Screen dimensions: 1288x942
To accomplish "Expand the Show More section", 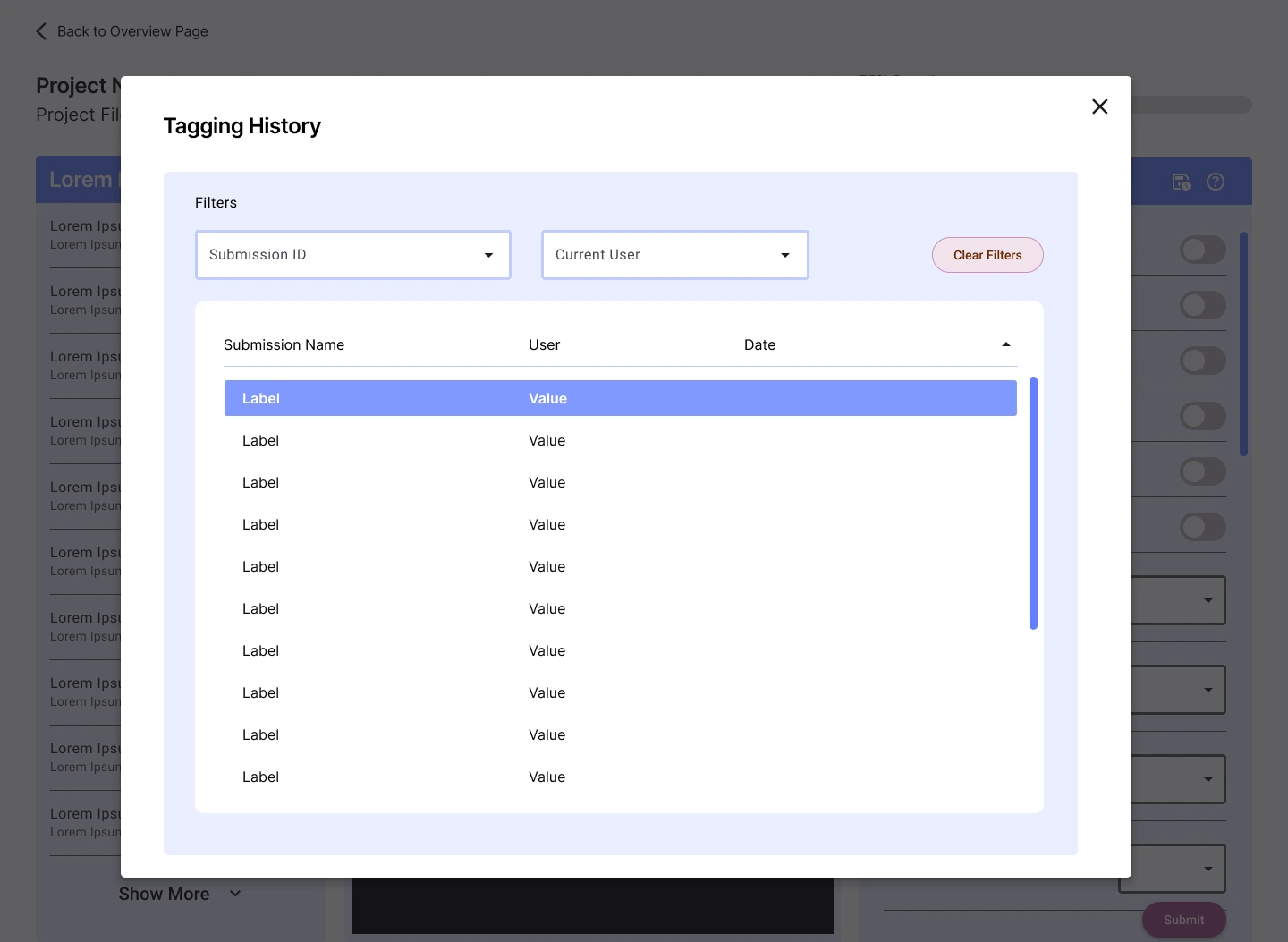I will pos(165,894).
